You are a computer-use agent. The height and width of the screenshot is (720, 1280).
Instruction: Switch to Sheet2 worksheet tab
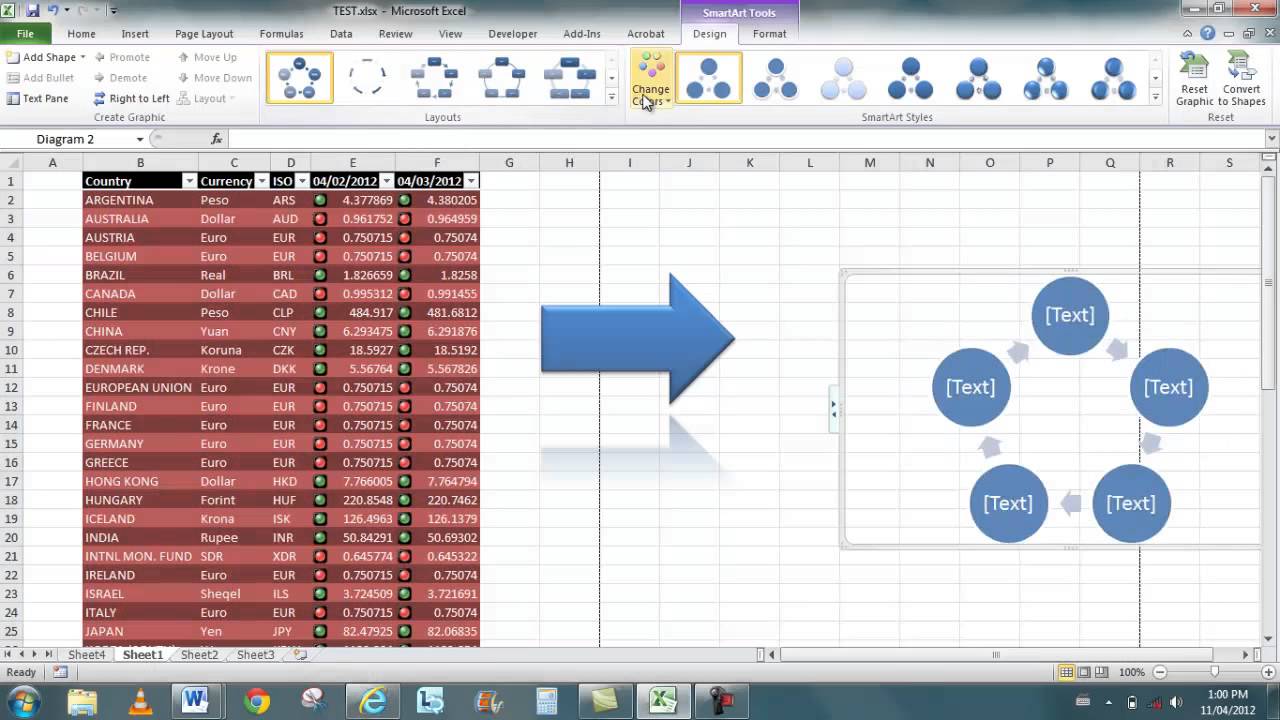[x=199, y=655]
